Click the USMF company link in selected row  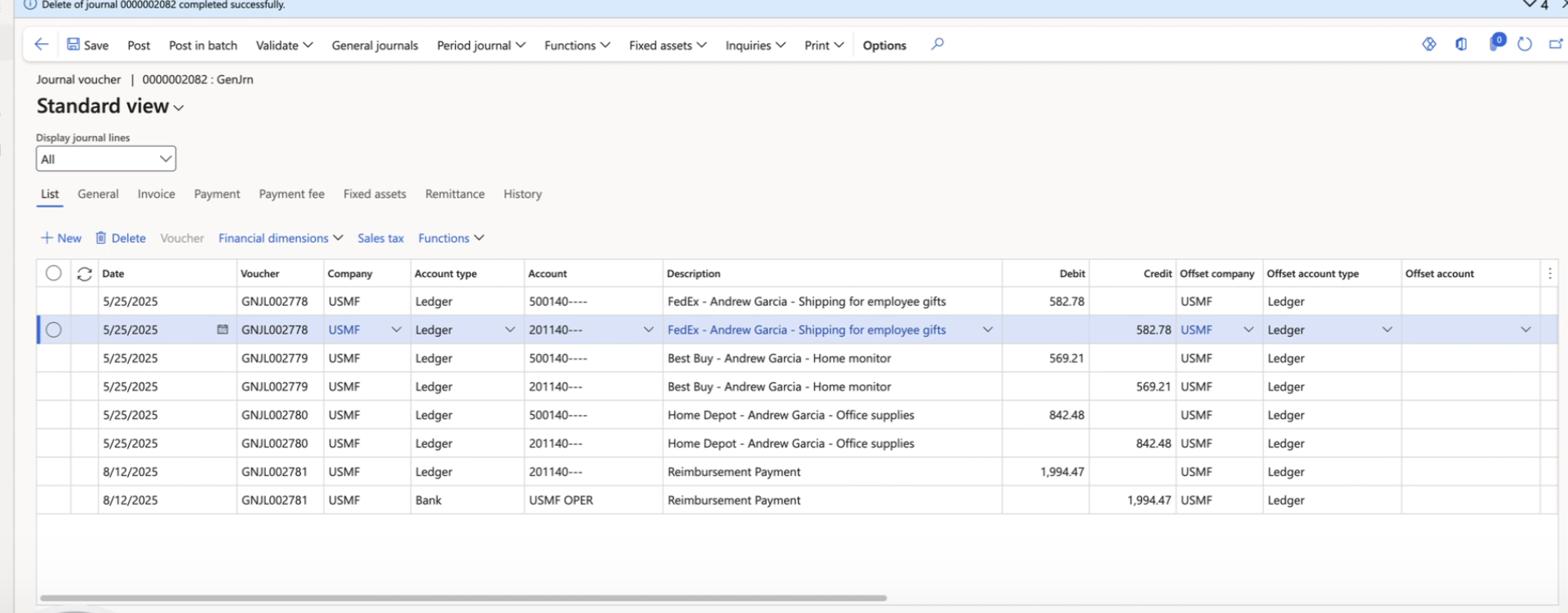[x=344, y=329]
